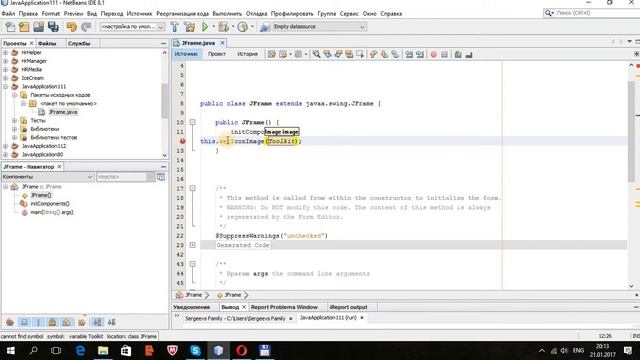This screenshot has height=360, width=640.
Task: Open the Отладка menu
Action: click(256, 13)
